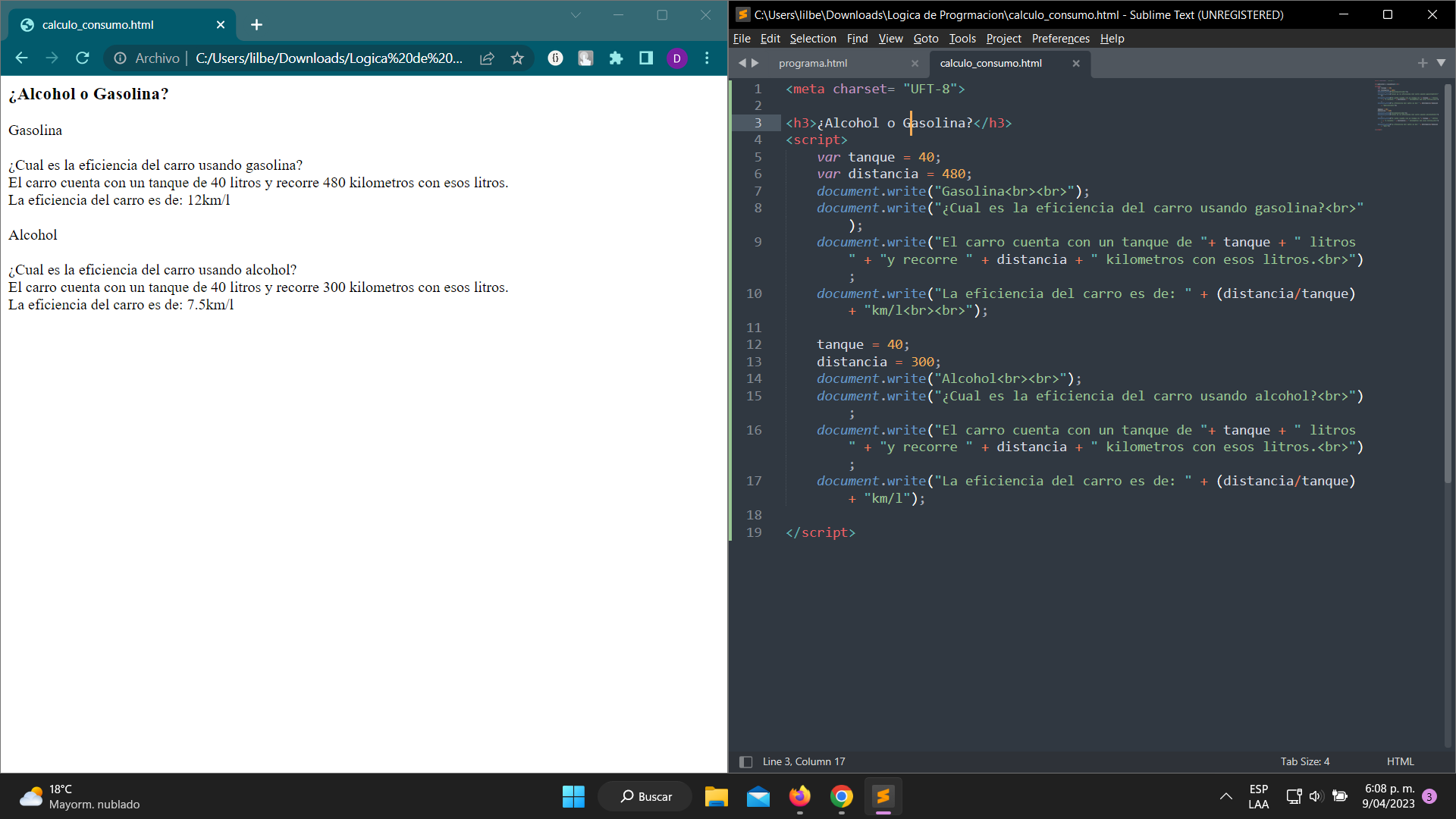
Task: Click the value 480 in code
Action: [953, 174]
